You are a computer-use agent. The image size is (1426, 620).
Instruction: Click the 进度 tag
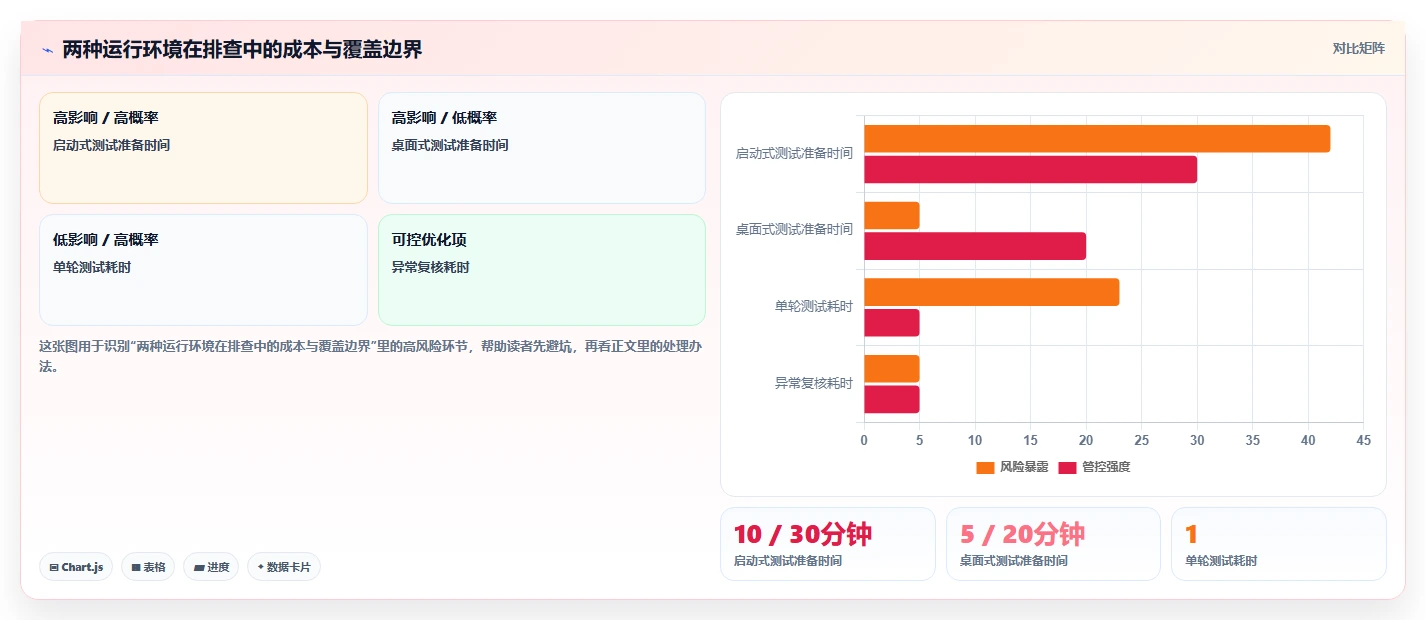pos(211,567)
